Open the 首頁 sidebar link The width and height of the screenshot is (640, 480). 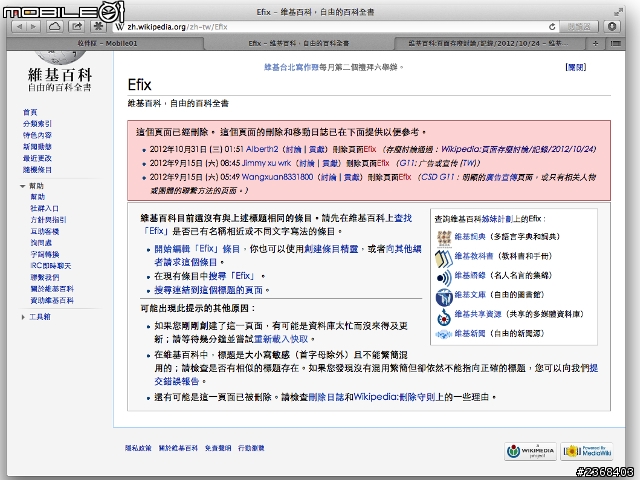pyautogui.click(x=30, y=112)
